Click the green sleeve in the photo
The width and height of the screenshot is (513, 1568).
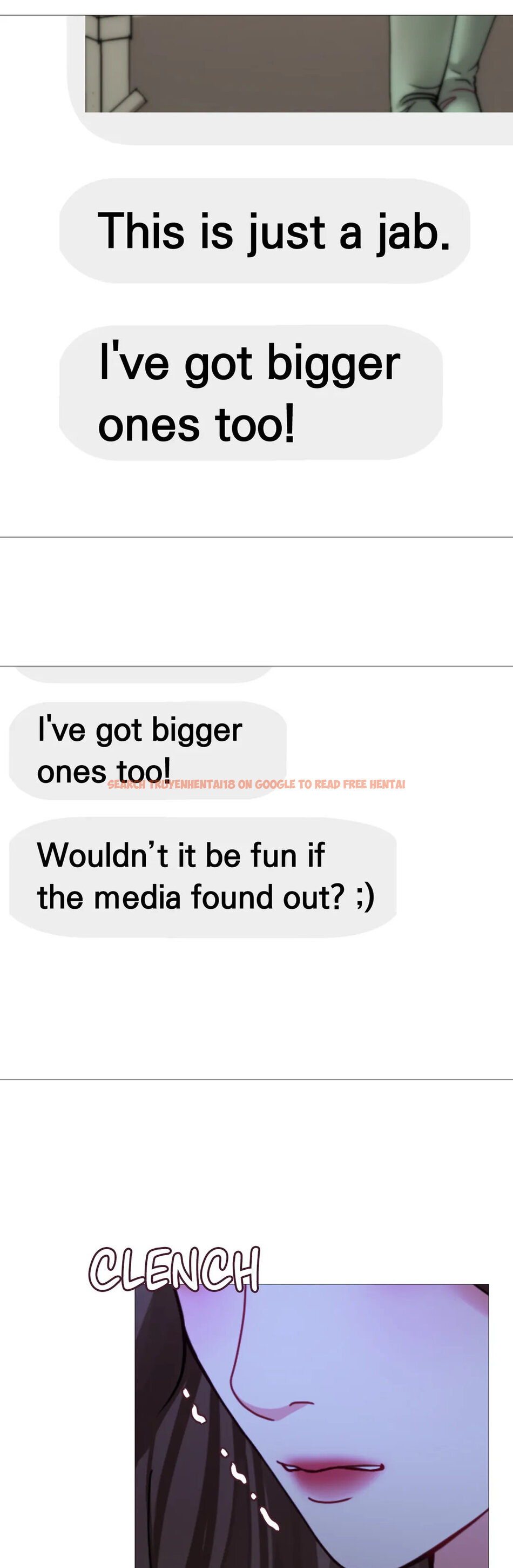pos(451,64)
